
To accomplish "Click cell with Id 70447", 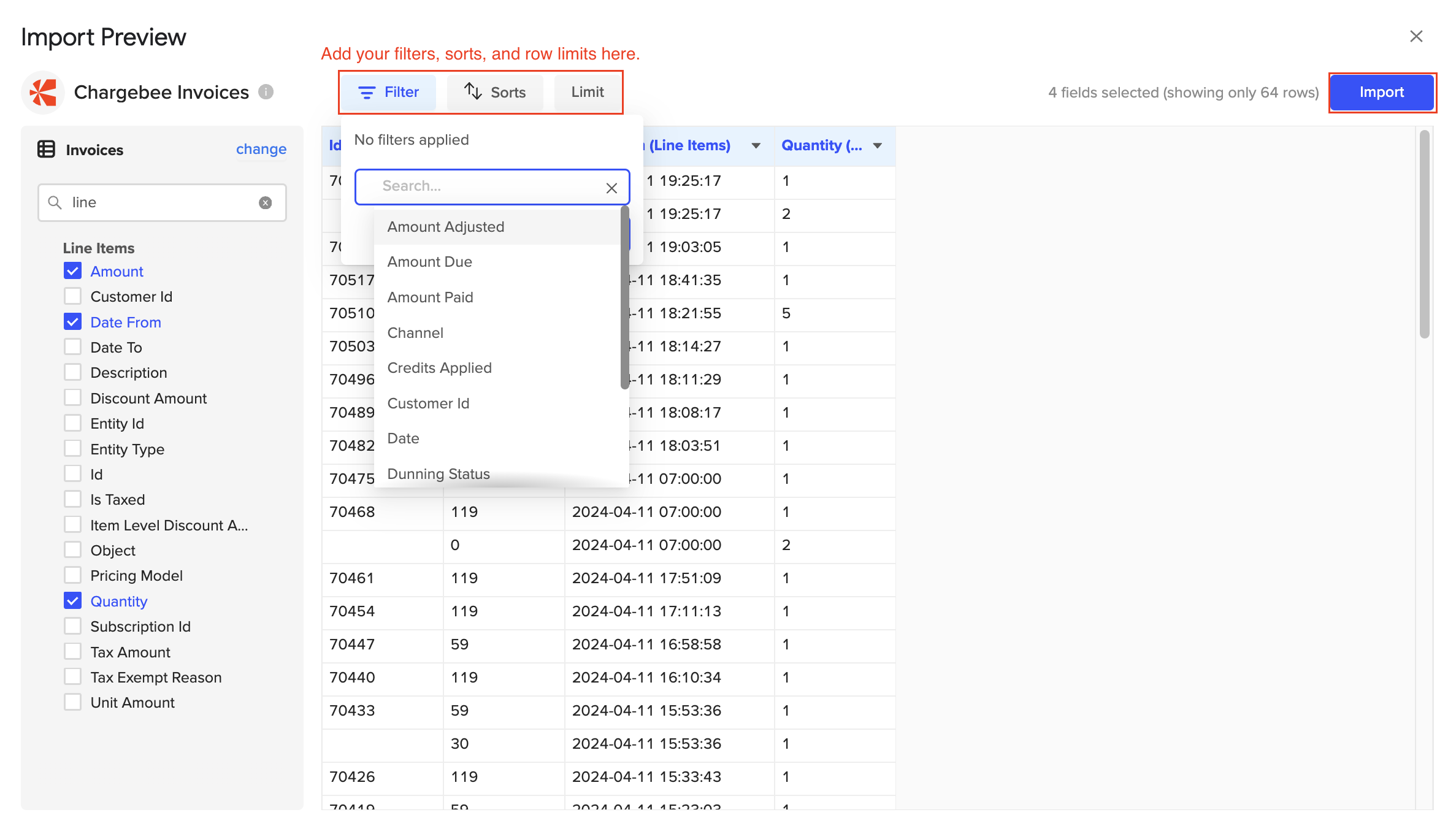I will point(382,645).
